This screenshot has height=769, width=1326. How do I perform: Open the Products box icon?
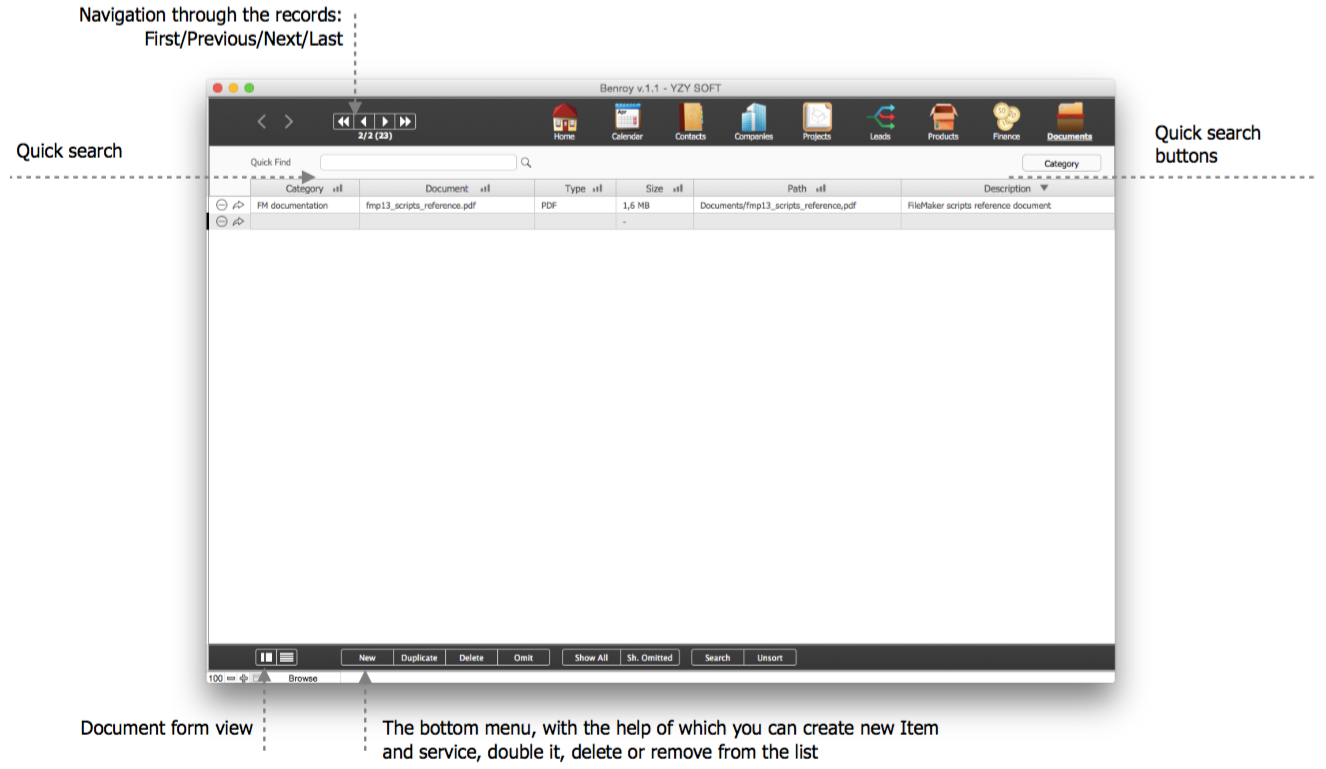click(942, 120)
